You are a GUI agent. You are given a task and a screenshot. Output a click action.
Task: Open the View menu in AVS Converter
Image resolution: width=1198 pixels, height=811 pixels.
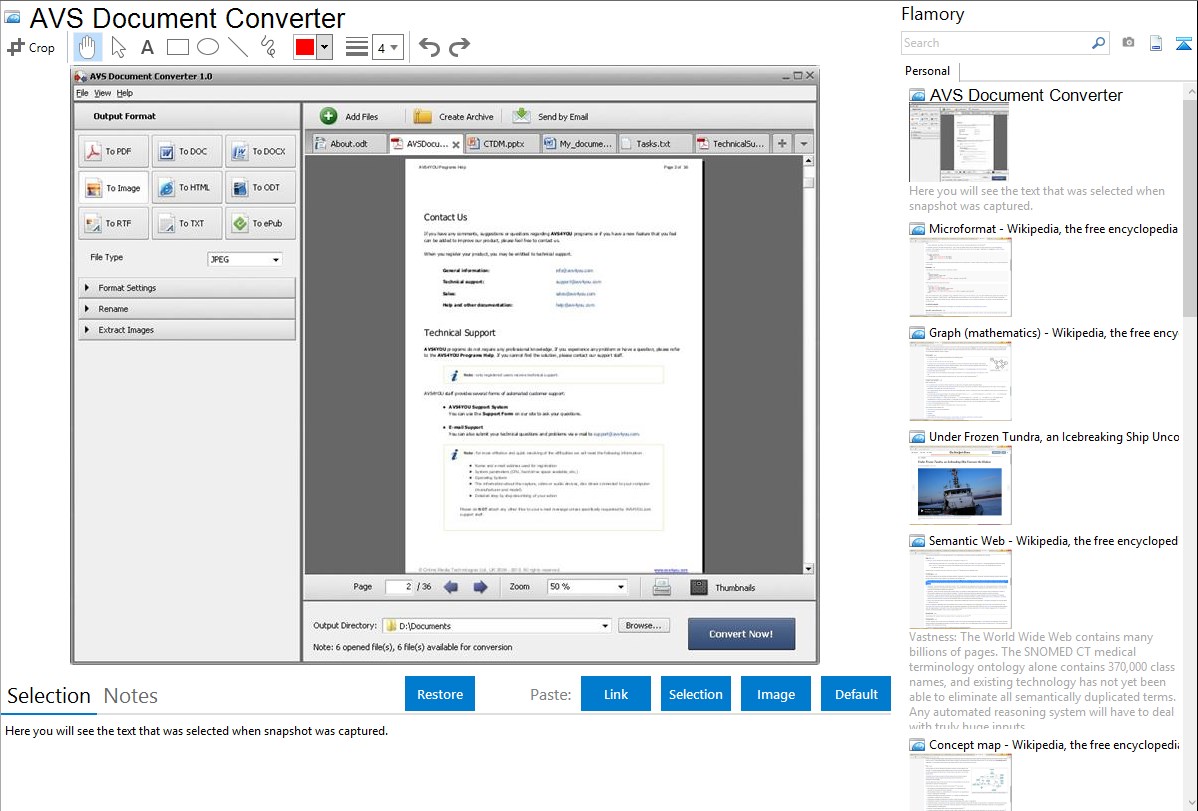(x=102, y=93)
